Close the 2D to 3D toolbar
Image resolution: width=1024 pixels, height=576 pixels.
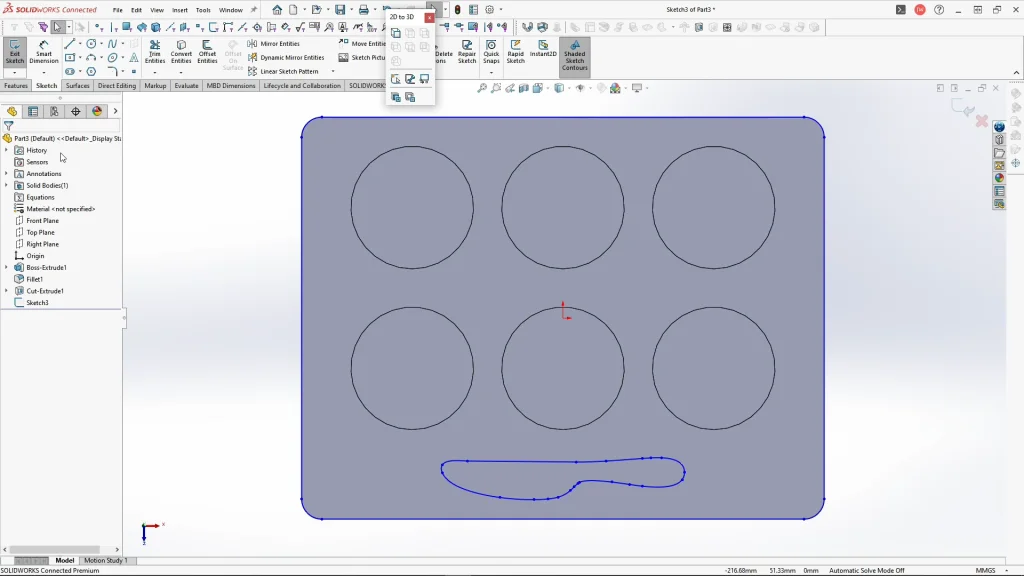click(429, 17)
